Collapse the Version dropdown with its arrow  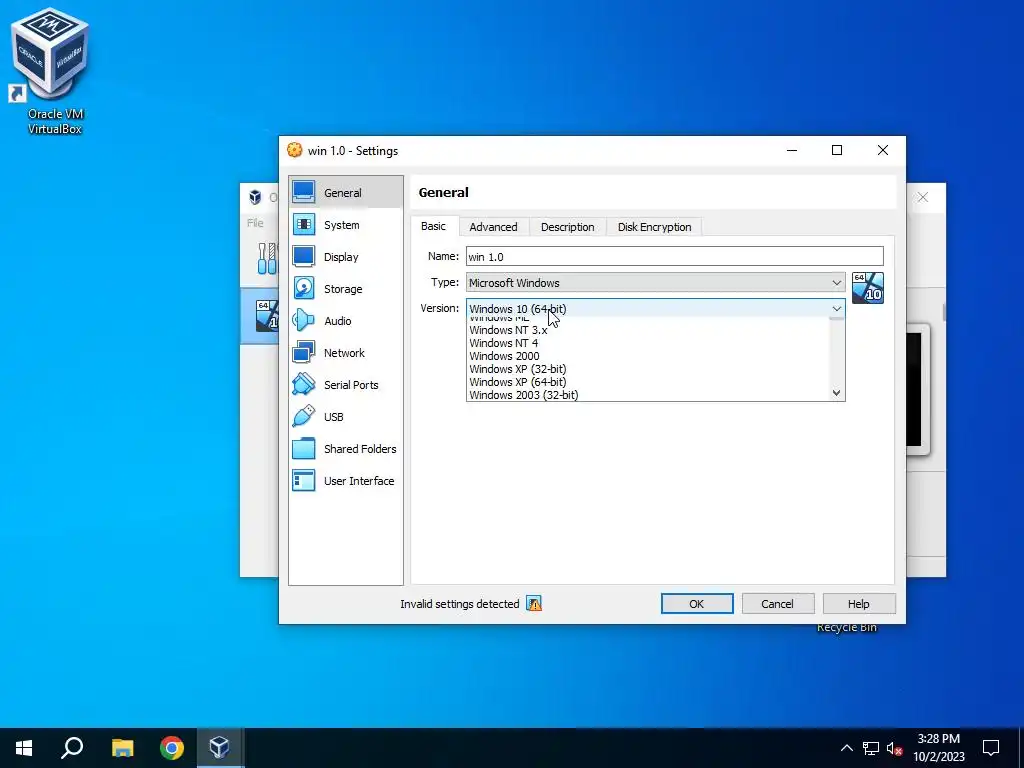(x=837, y=308)
